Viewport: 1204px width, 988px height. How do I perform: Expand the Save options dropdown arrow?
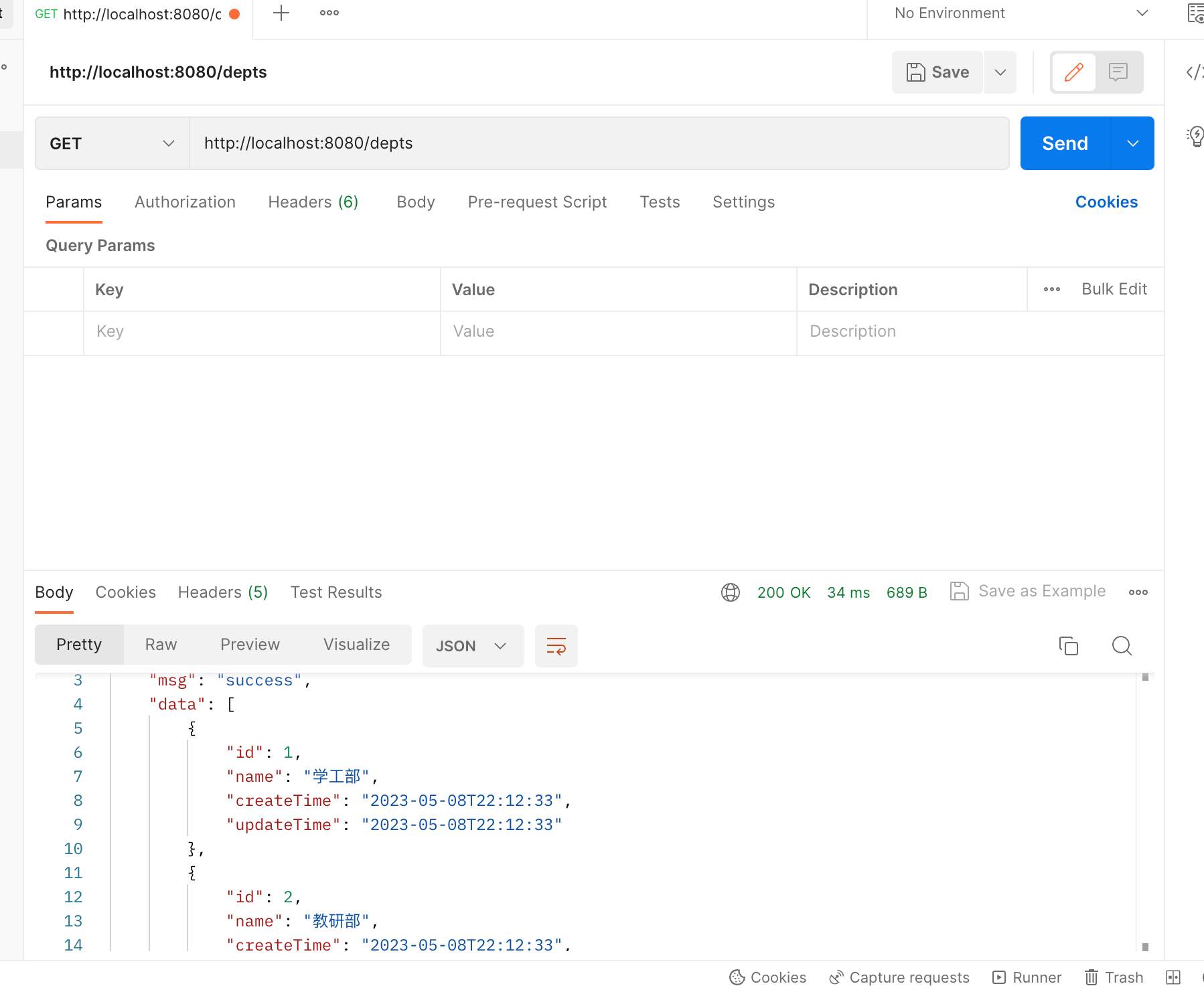pos(1000,72)
